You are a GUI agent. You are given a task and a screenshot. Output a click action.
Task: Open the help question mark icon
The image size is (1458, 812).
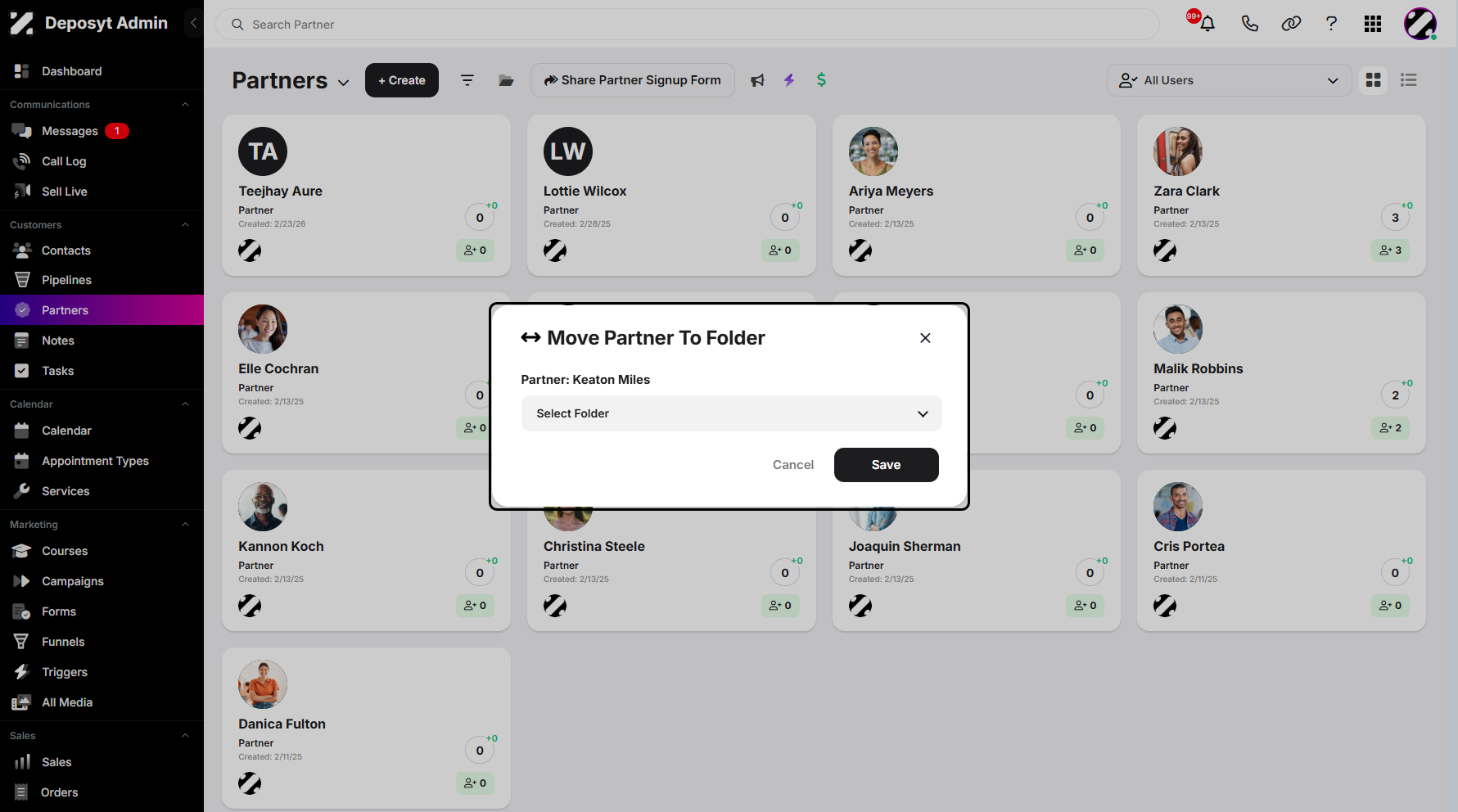[1332, 24]
